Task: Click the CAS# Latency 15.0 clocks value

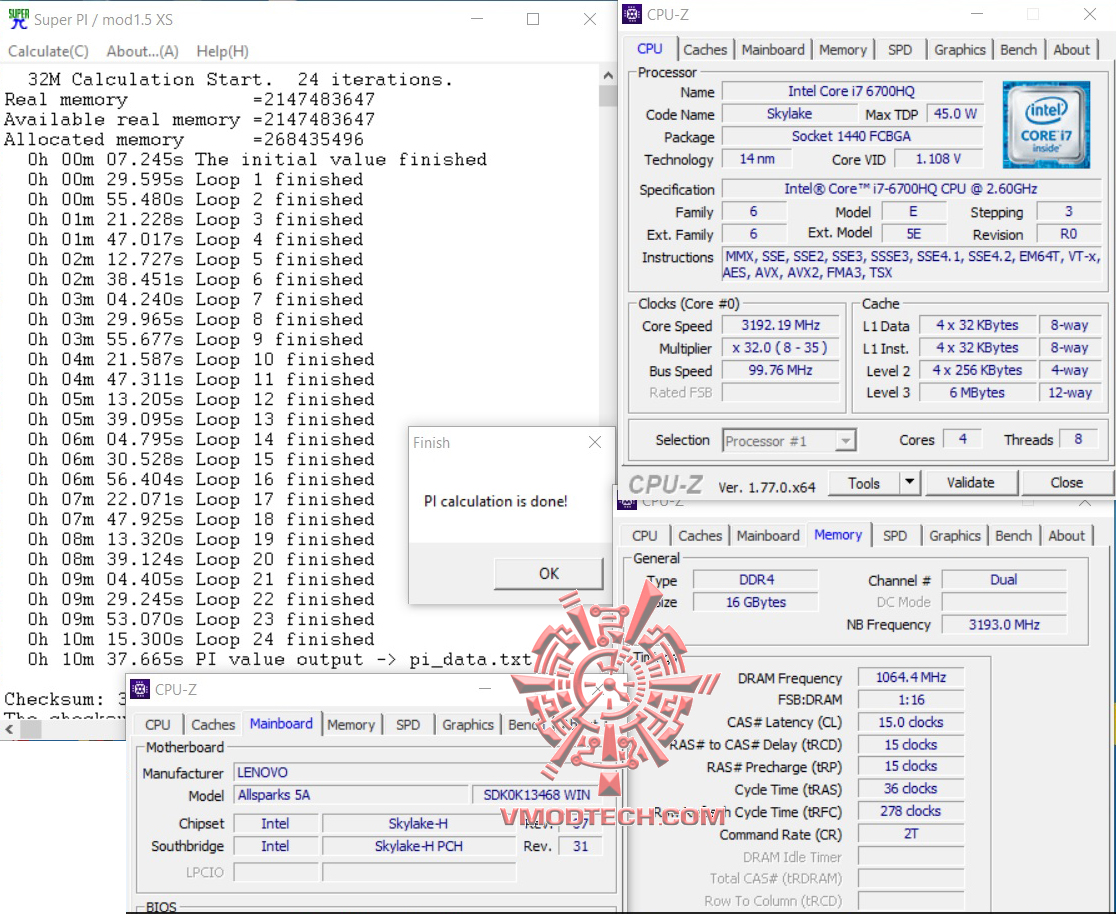Action: 910,723
